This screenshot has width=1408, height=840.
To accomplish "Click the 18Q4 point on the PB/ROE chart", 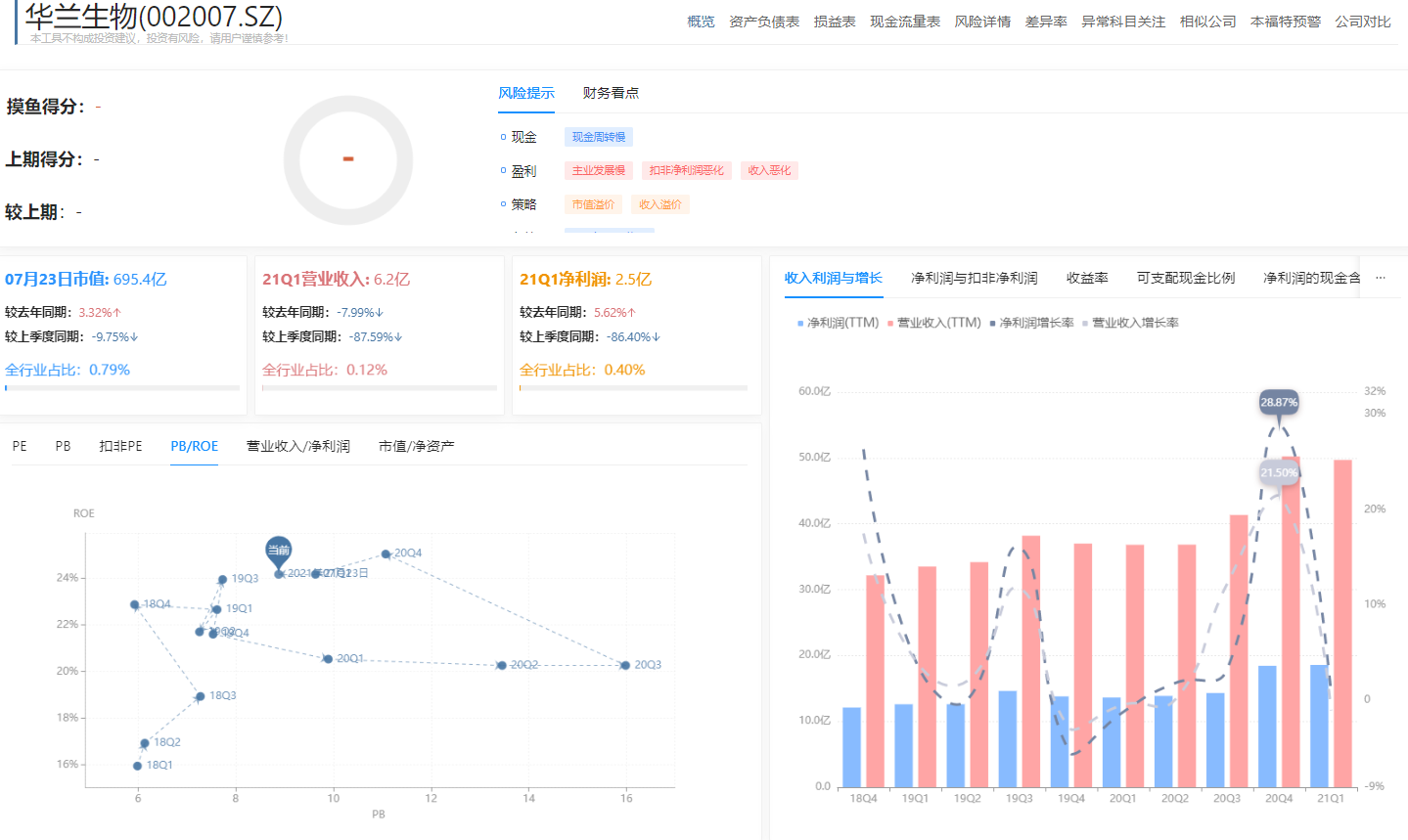I will coord(135,604).
